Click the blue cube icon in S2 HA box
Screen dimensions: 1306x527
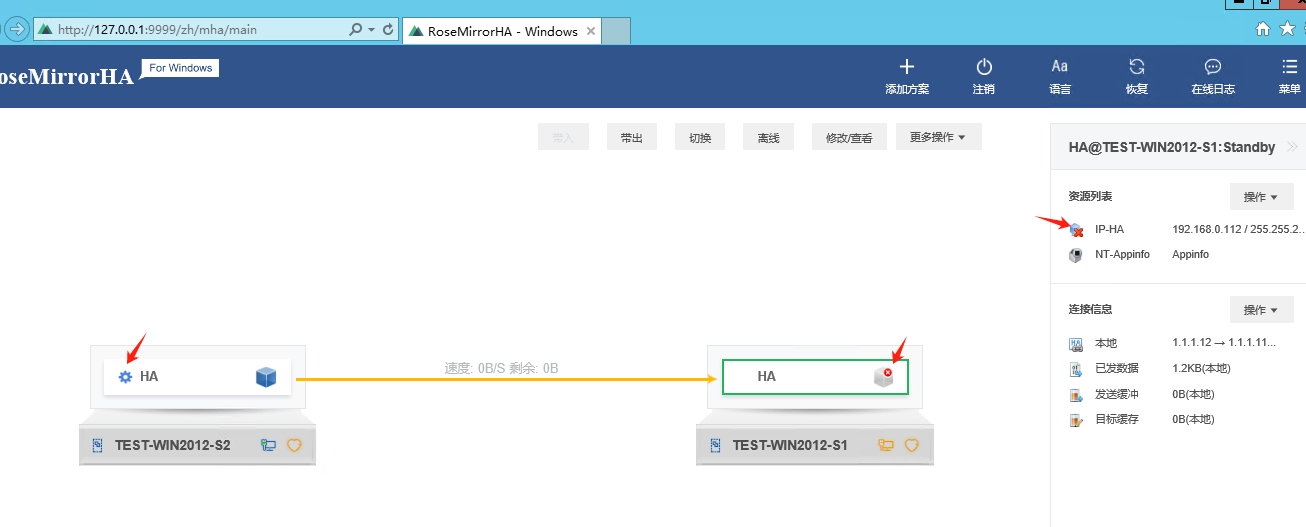pyautogui.click(x=266, y=377)
